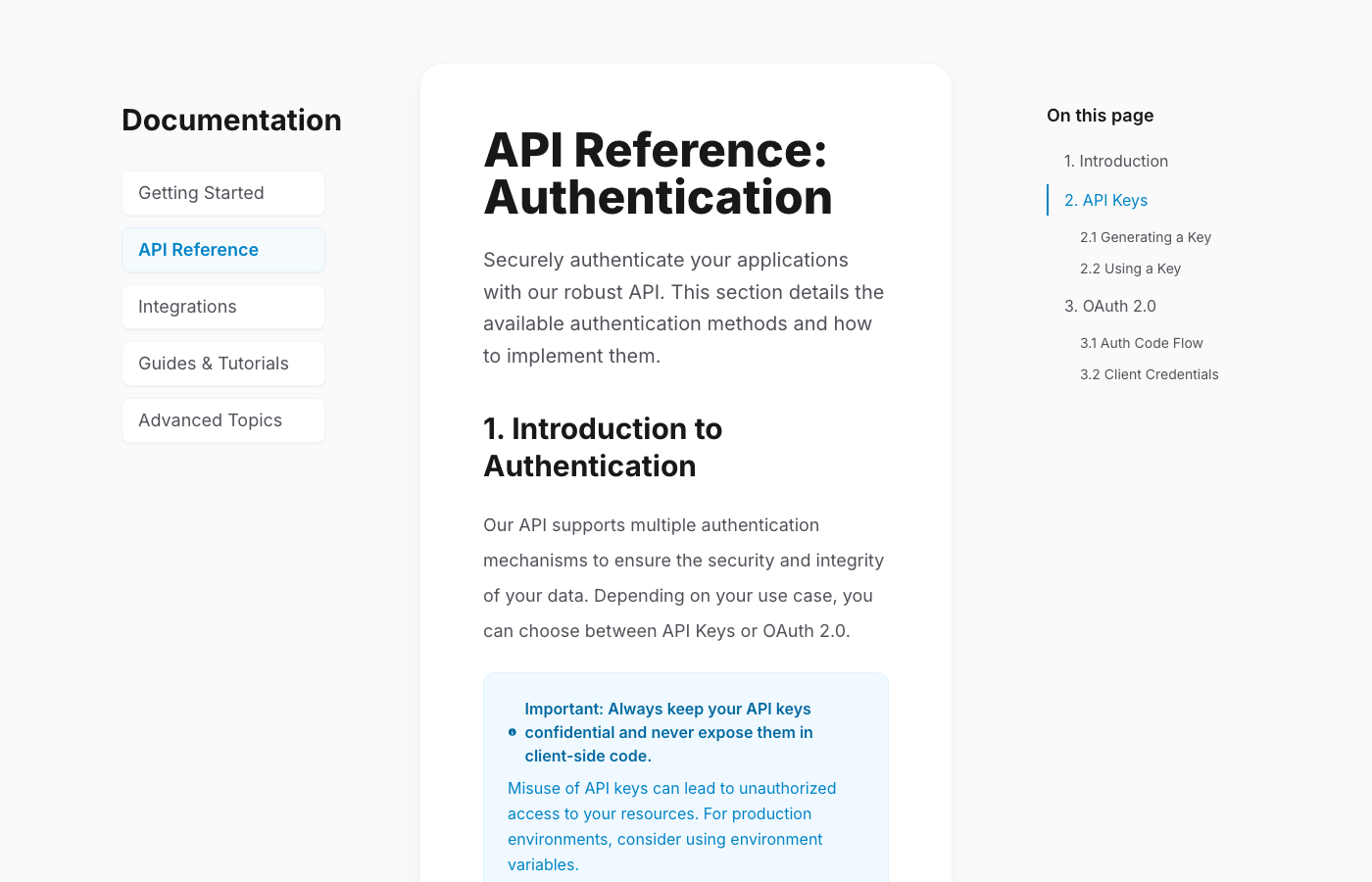This screenshot has height=882, width=1372.
Task: Open the Client Credentials subsection
Action: (1149, 374)
